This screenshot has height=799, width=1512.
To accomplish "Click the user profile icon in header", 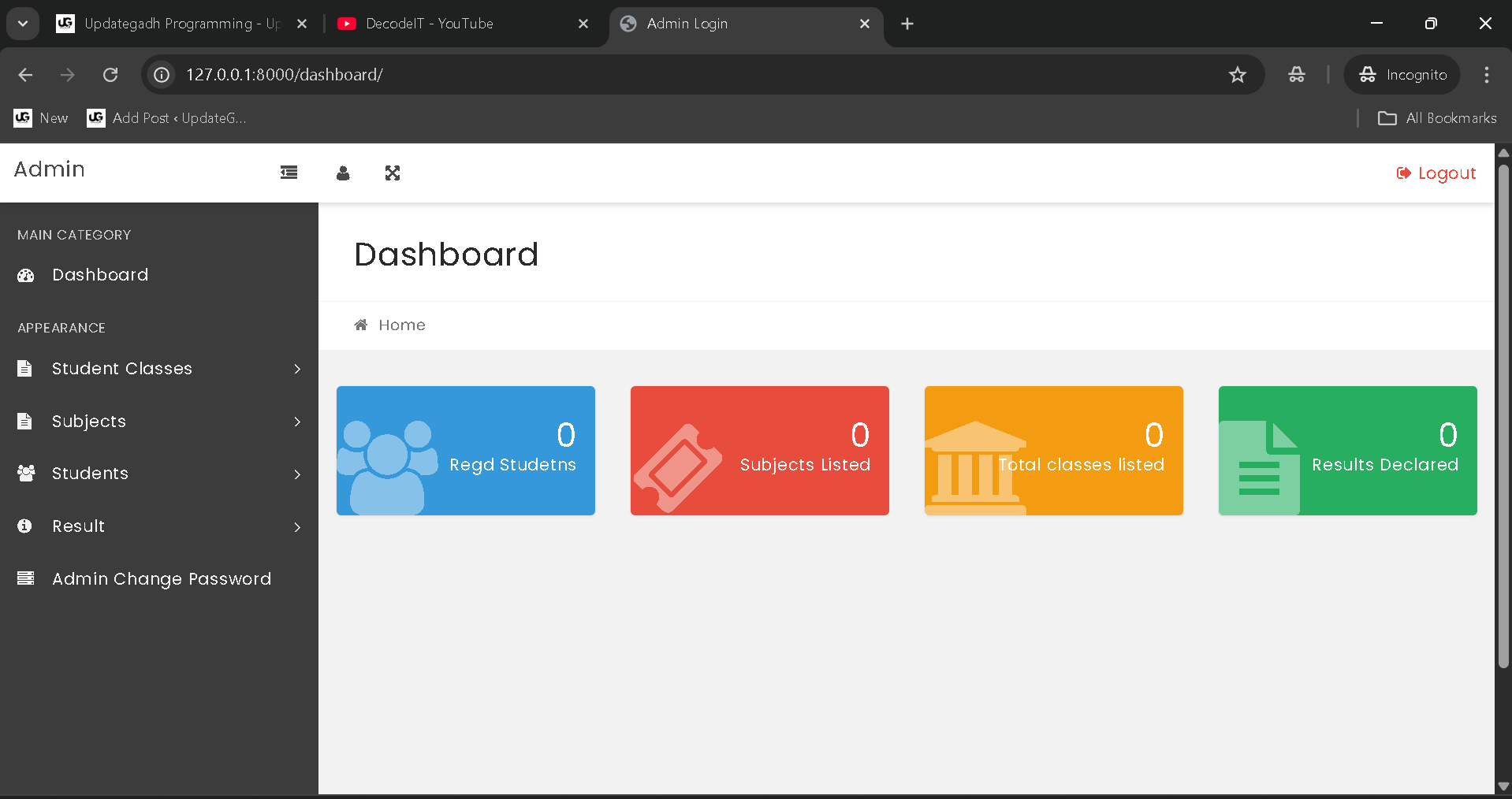I will tap(343, 173).
